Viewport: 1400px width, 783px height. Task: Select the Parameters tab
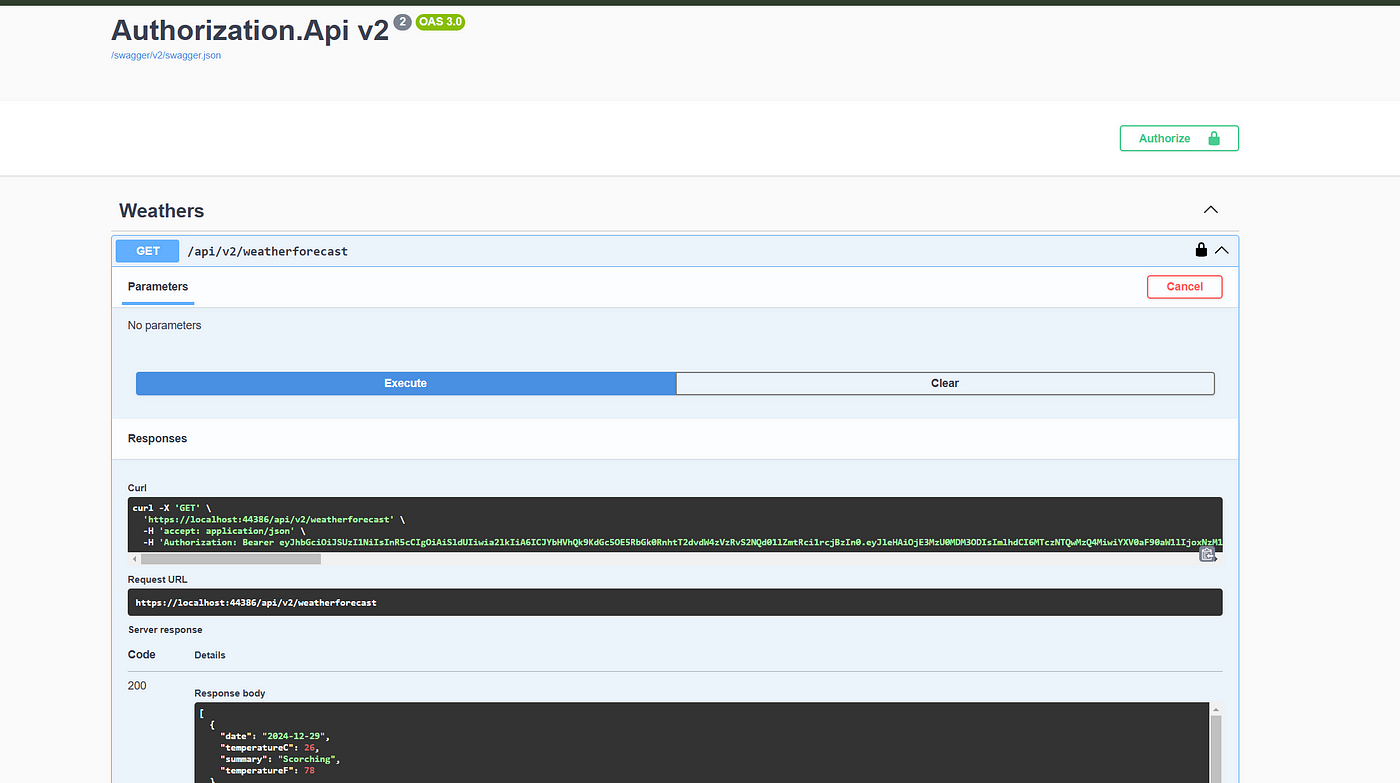(x=158, y=286)
